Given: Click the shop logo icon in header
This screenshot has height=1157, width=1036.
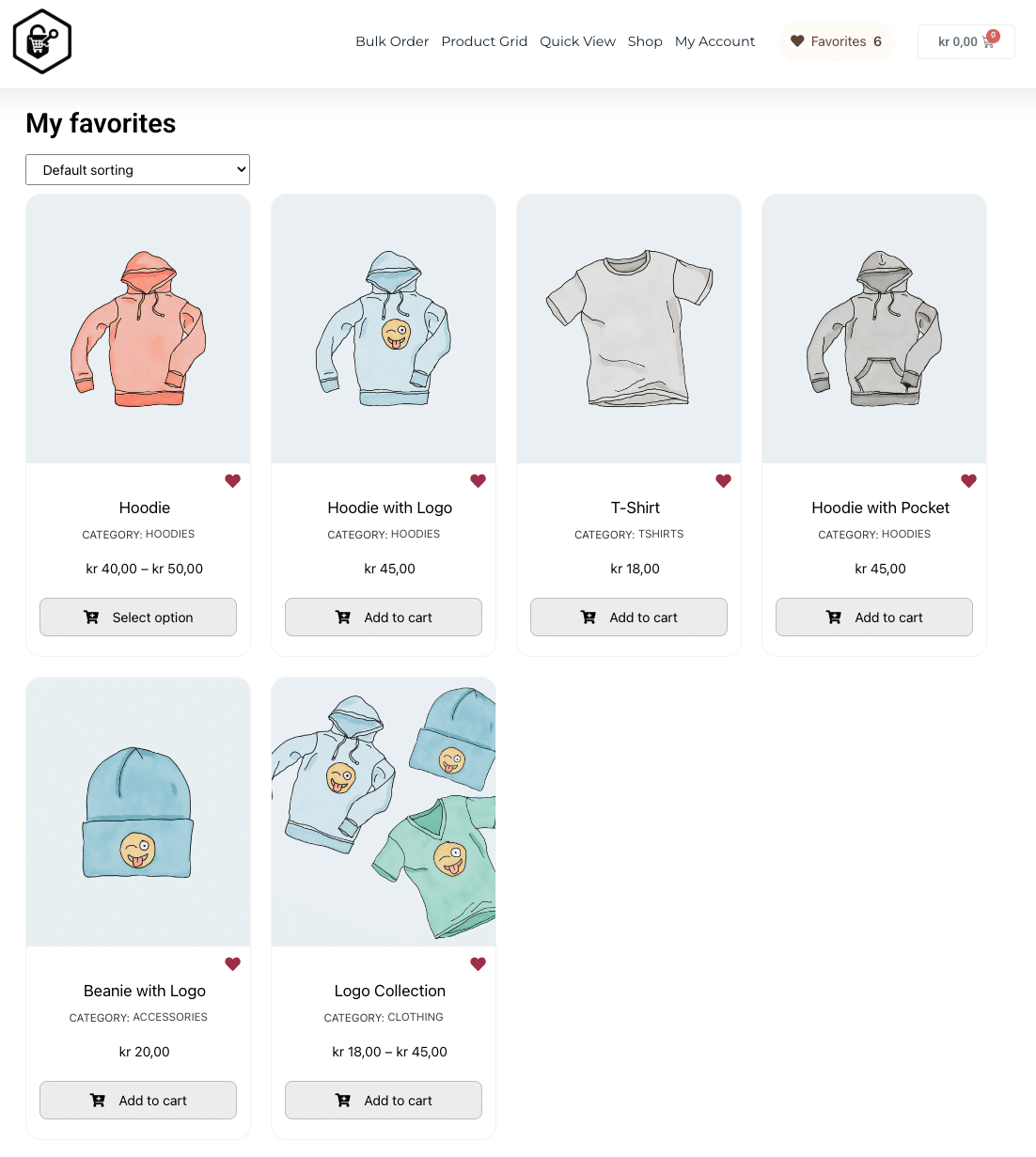Looking at the screenshot, I should tap(42, 41).
